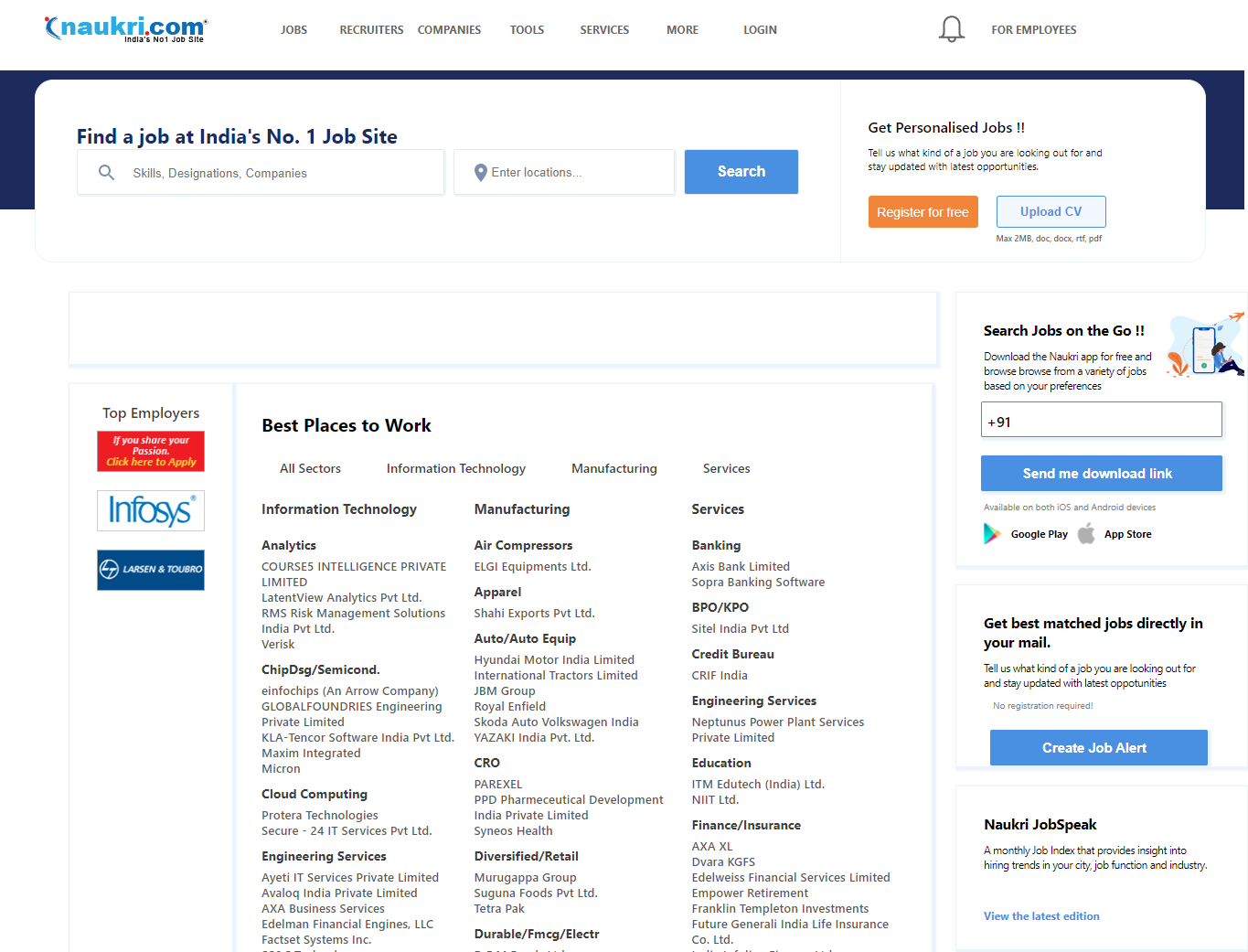Open the Infosys employer logo

151,510
